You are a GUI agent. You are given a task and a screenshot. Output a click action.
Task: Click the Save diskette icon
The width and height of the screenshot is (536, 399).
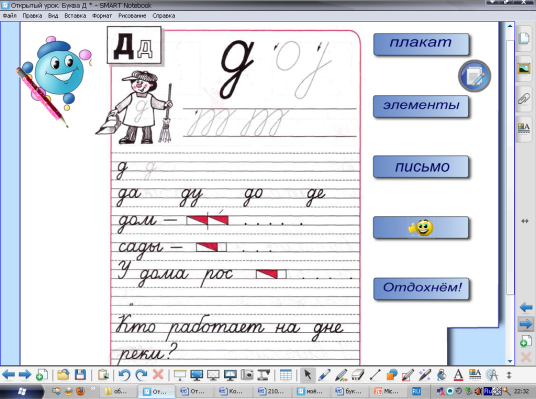click(x=80, y=375)
